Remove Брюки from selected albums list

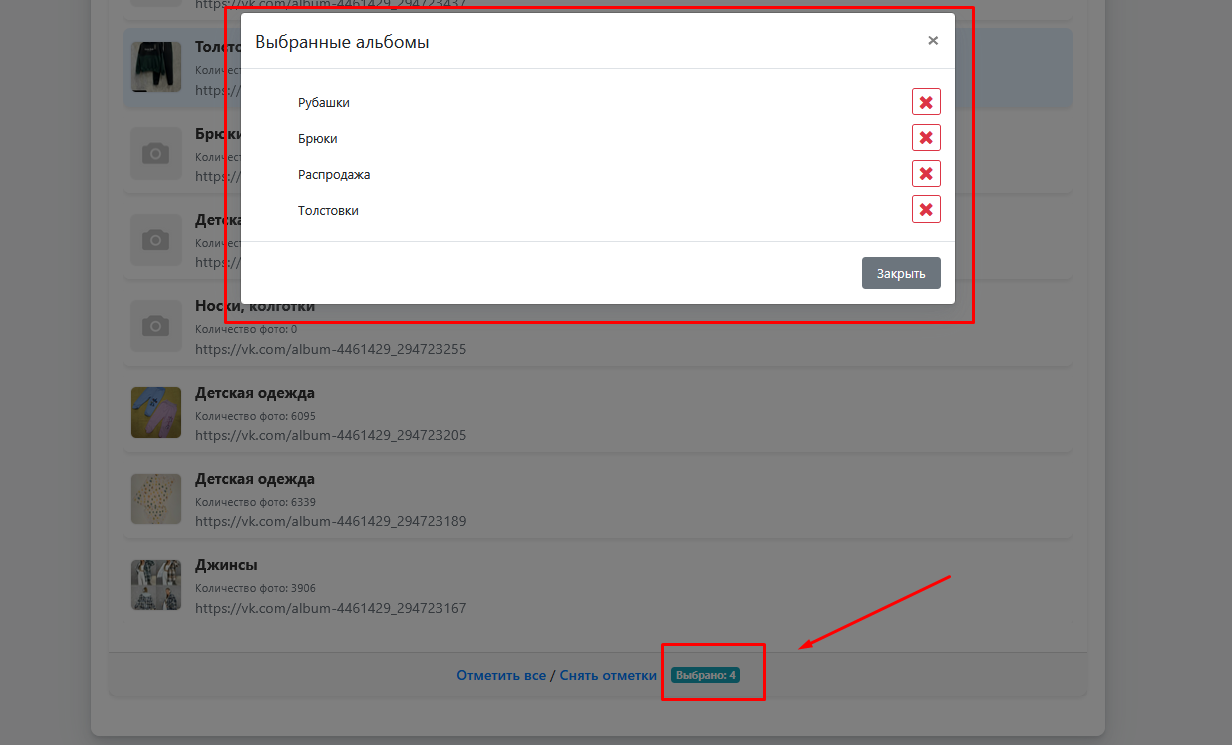click(x=926, y=138)
